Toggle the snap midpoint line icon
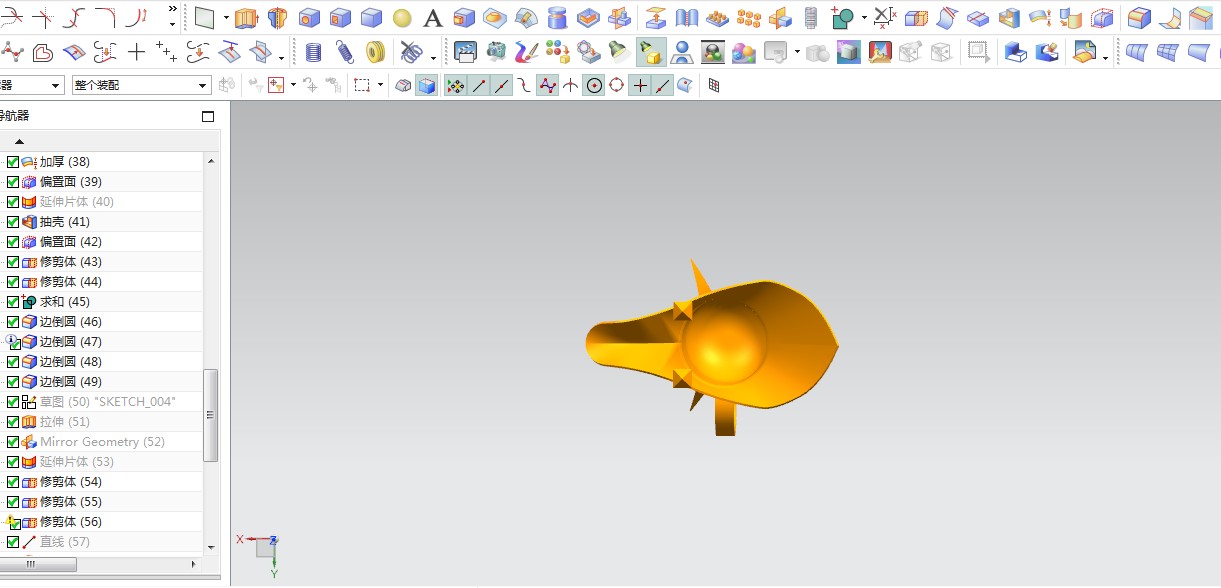The image size is (1221, 588). click(502, 86)
